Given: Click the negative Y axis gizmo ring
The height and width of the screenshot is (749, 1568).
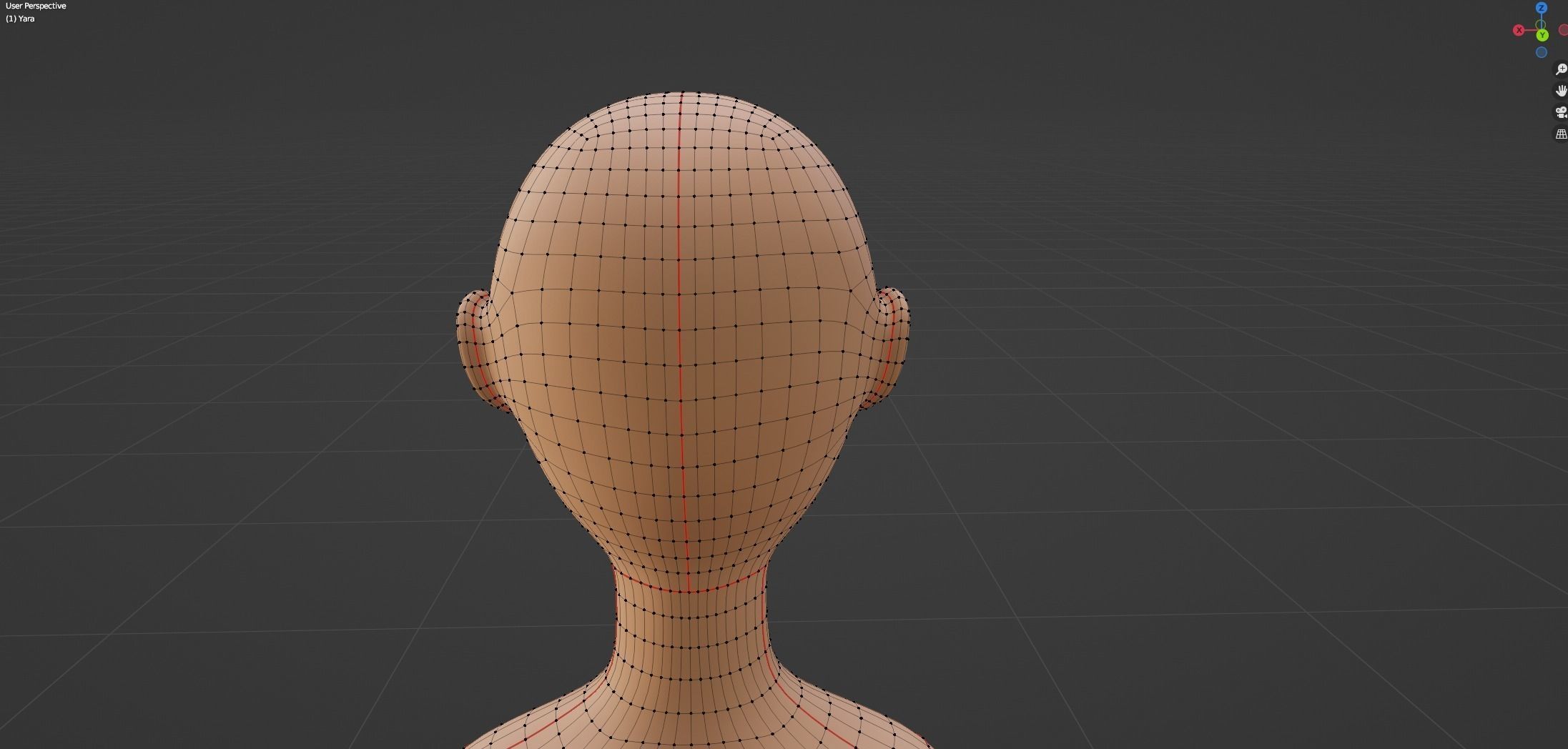Looking at the screenshot, I should [1541, 25].
